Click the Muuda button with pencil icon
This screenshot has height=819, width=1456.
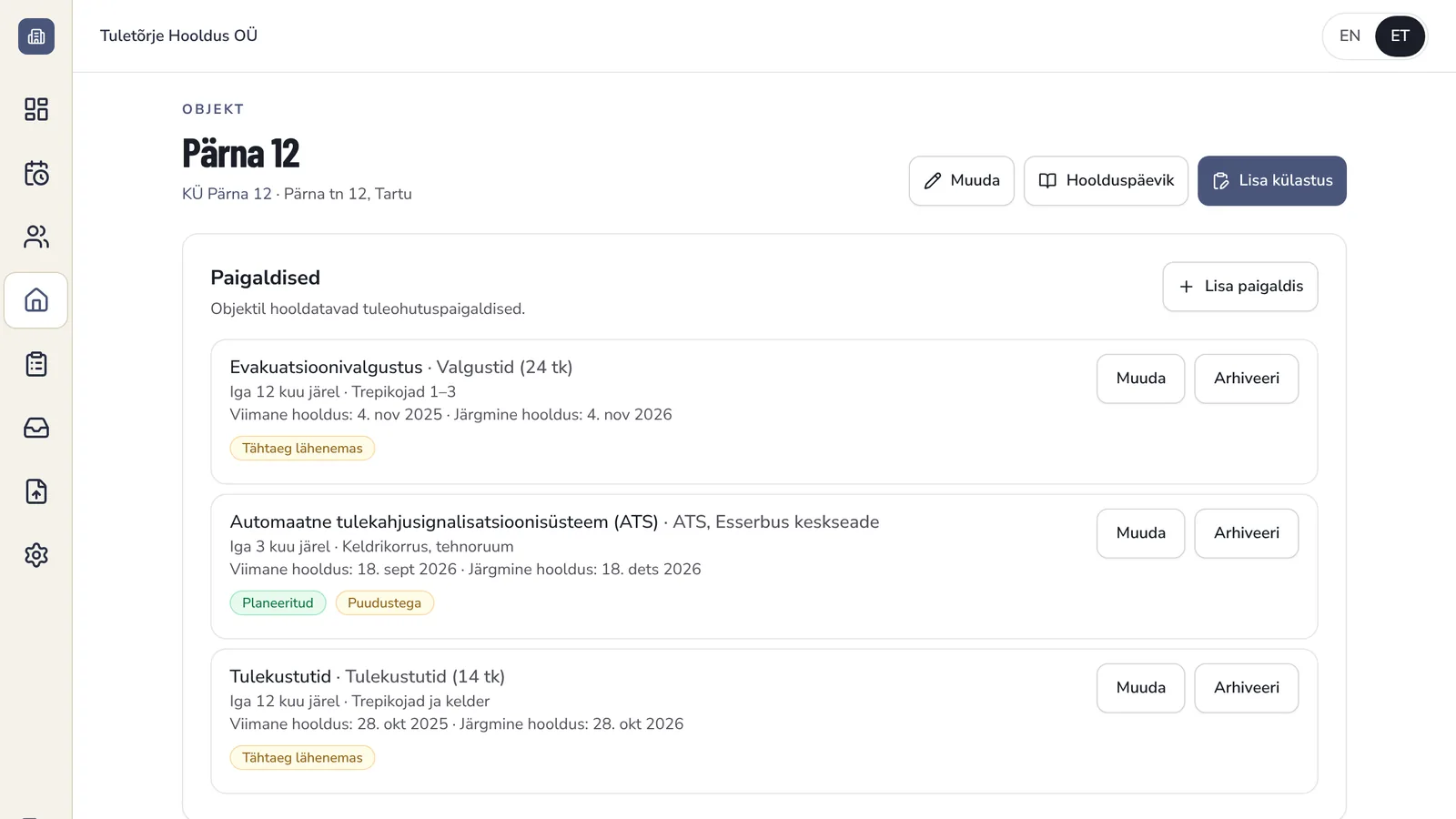coord(962,181)
